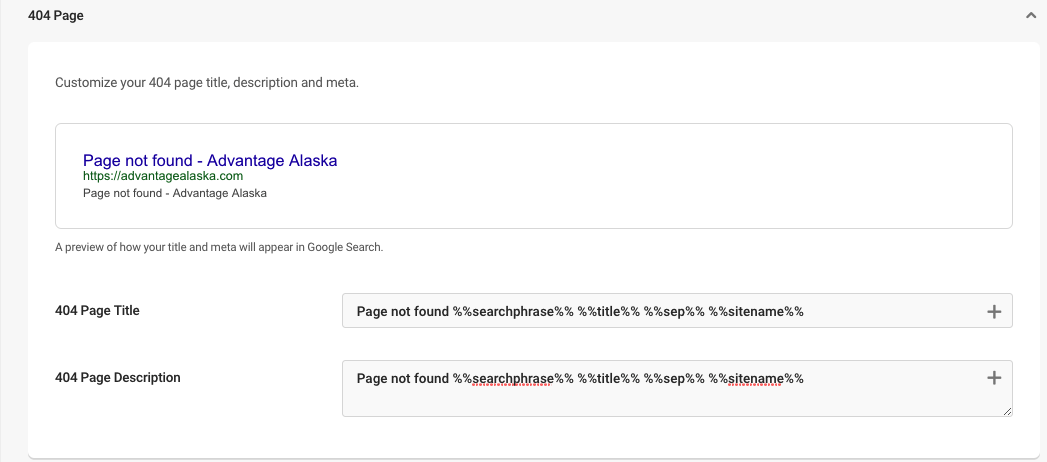Click the 'Customize your 404 page title' intro text

pyautogui.click(x=207, y=84)
